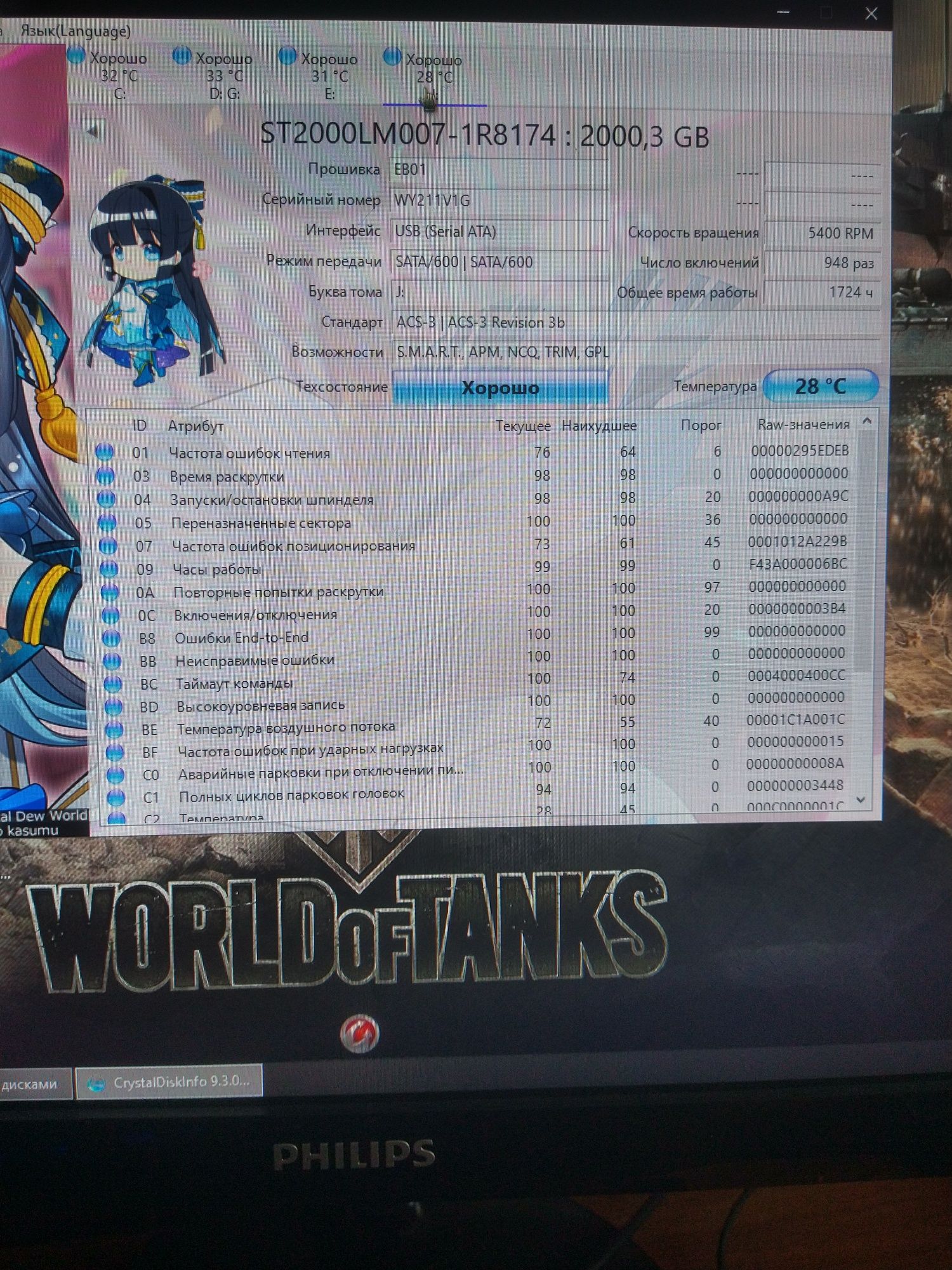Close the CrystalDiskInfo window
The width and height of the screenshot is (952, 1270).
(x=871, y=13)
